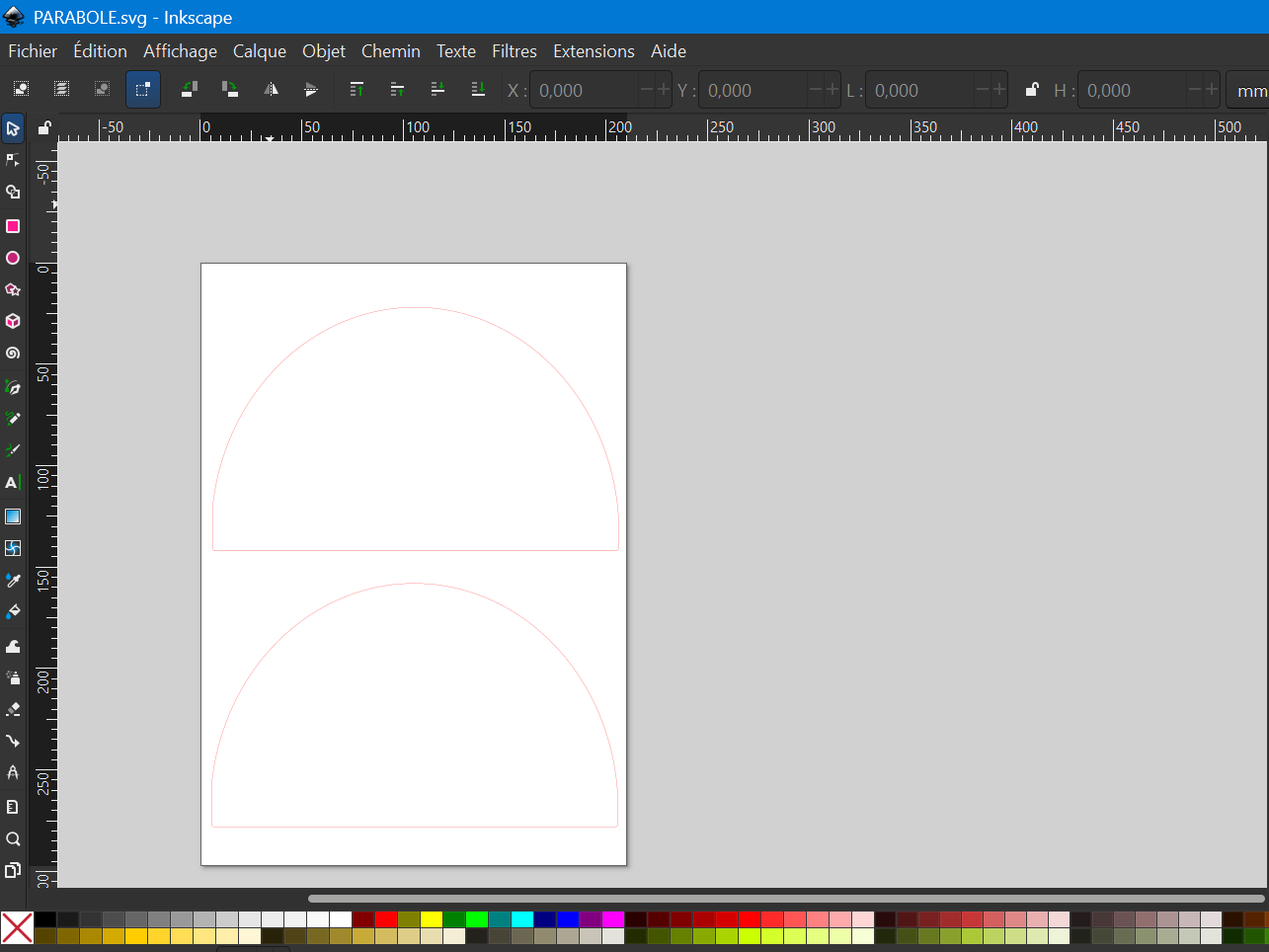Raise selection to top
1269x952 pixels.
coord(357,90)
